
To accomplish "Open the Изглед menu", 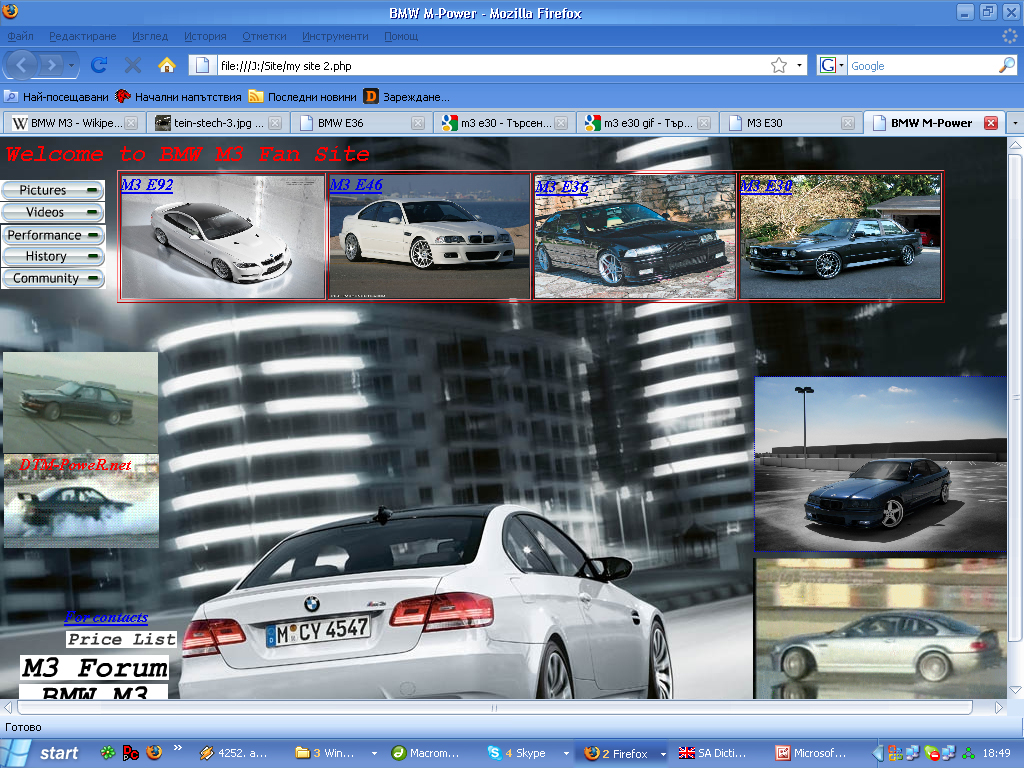I will coord(150,36).
